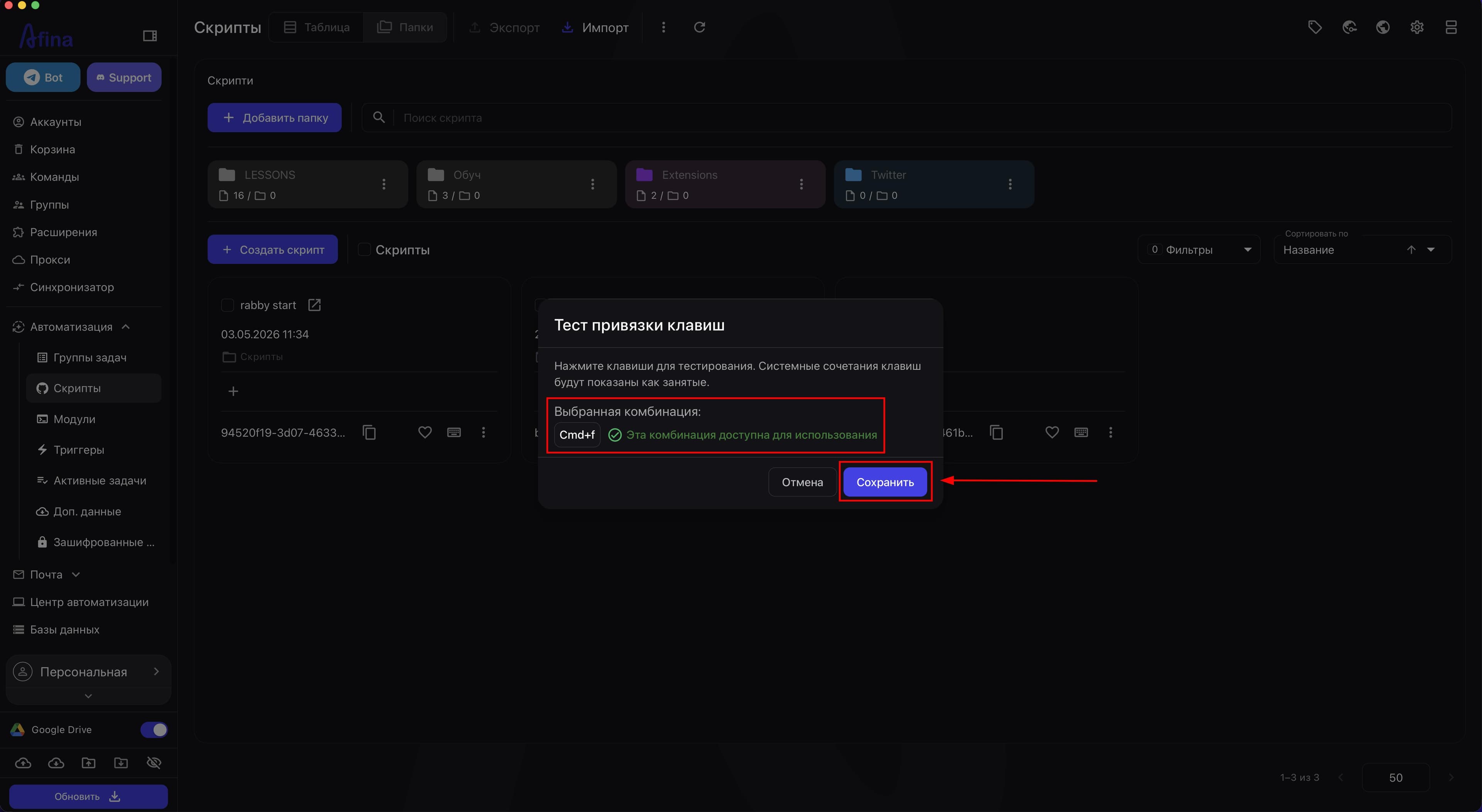This screenshot has height=812, width=1482.
Task: Open rabby start script in external editor icon
Action: click(x=314, y=305)
